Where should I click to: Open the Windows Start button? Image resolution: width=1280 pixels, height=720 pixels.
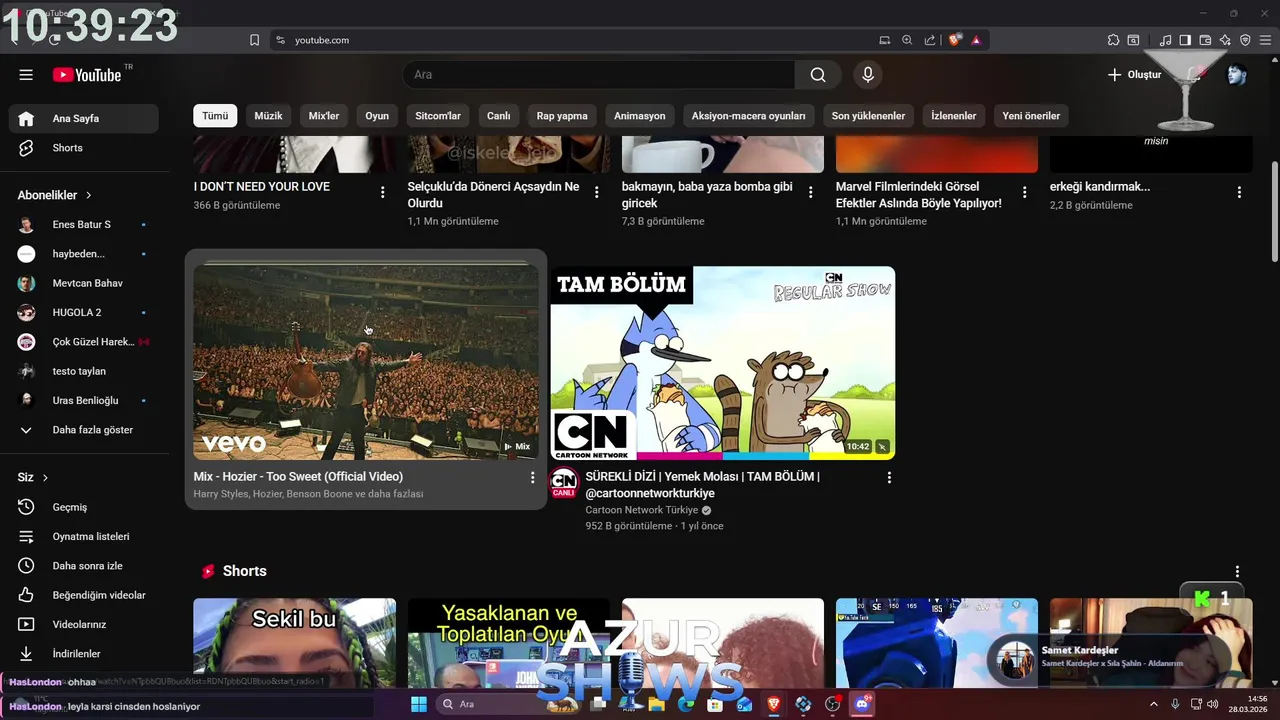[418, 704]
